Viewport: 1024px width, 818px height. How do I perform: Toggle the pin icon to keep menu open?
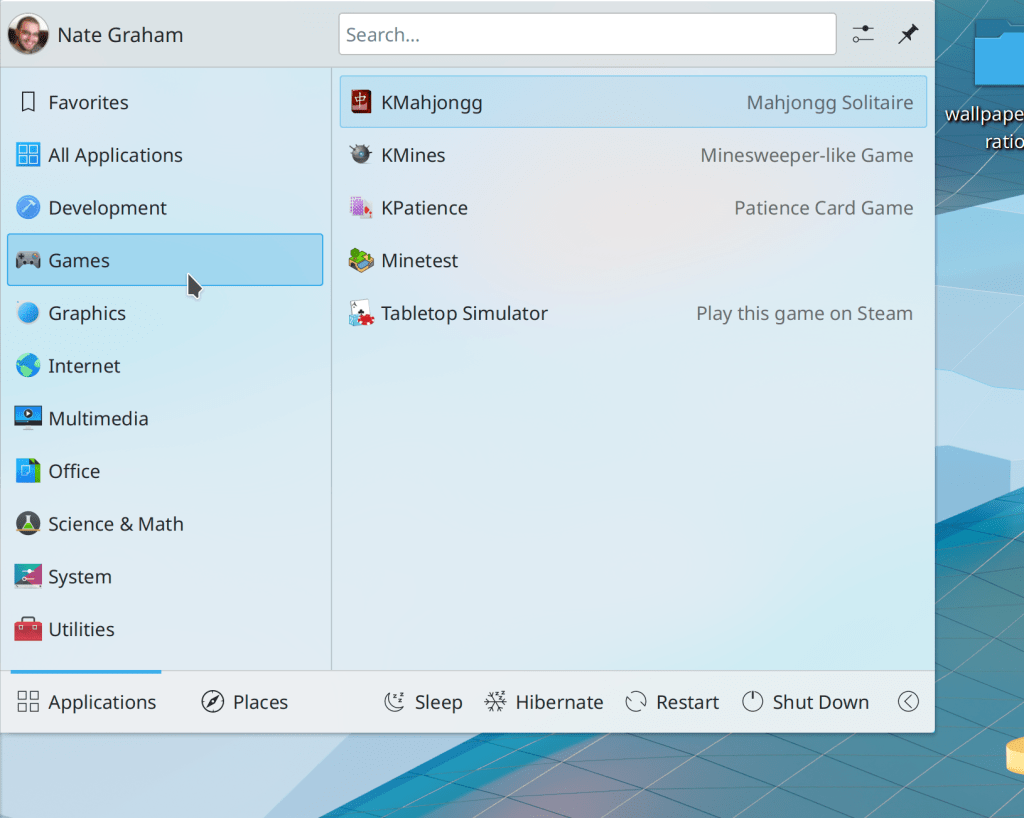click(907, 35)
